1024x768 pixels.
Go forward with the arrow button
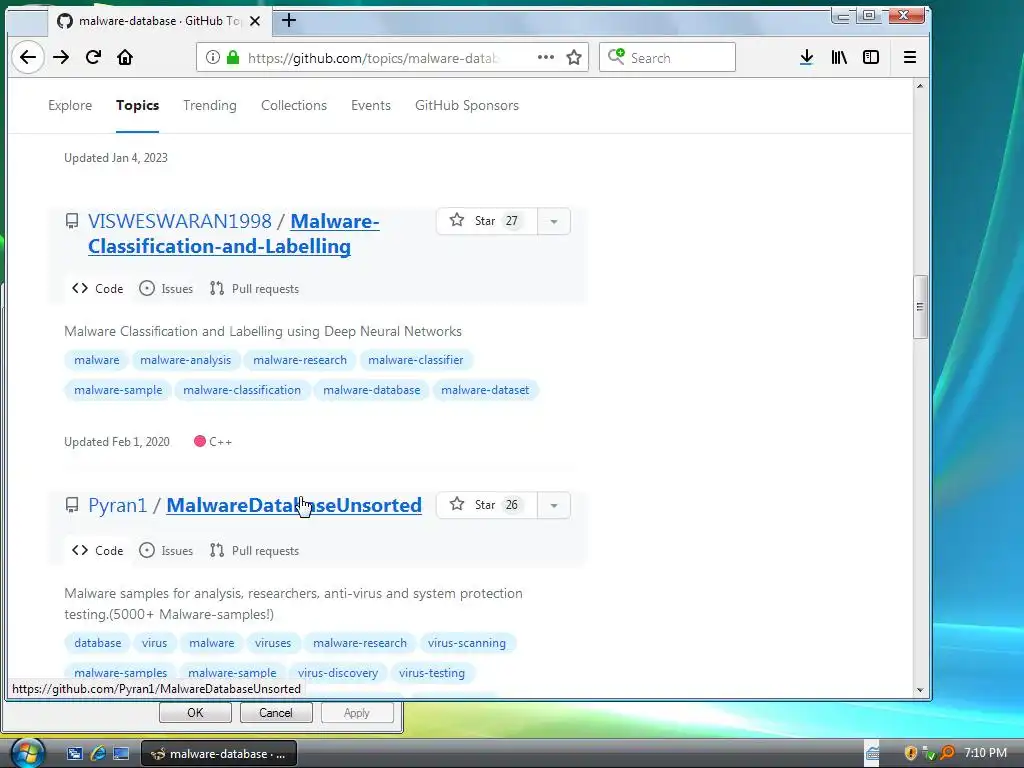tap(61, 57)
